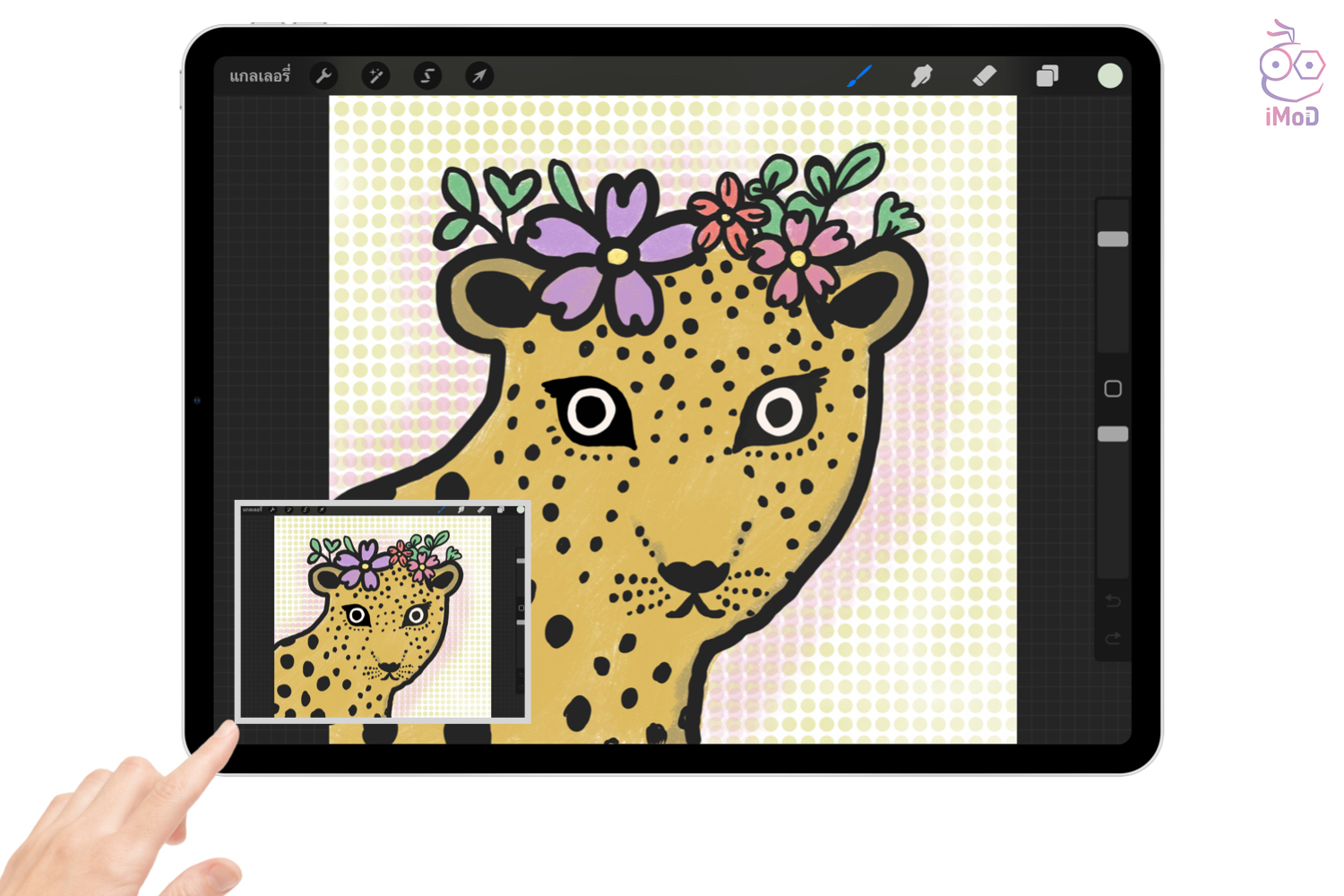Screen dimensions: 1344x896
Task: Click the brush opacity slider handle
Action: coord(1113,434)
